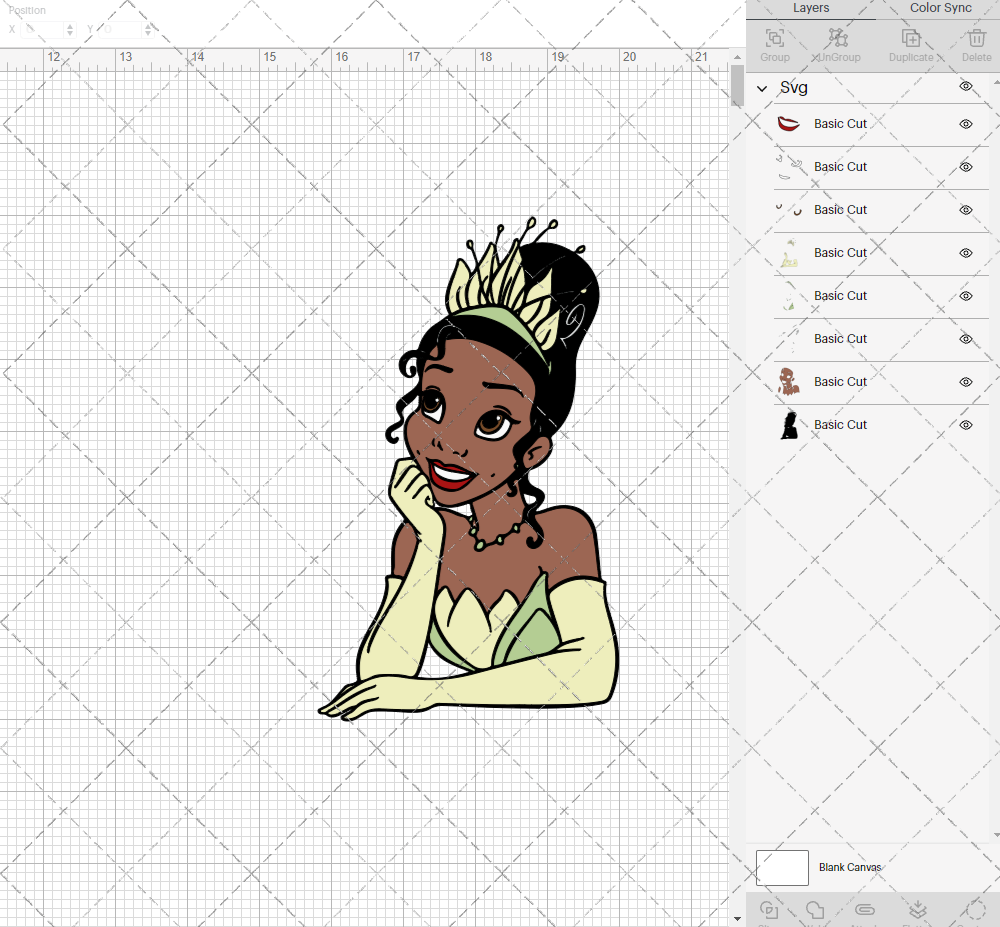The height and width of the screenshot is (927, 1000).
Task: Click the princess image on the canvas
Action: [469, 470]
